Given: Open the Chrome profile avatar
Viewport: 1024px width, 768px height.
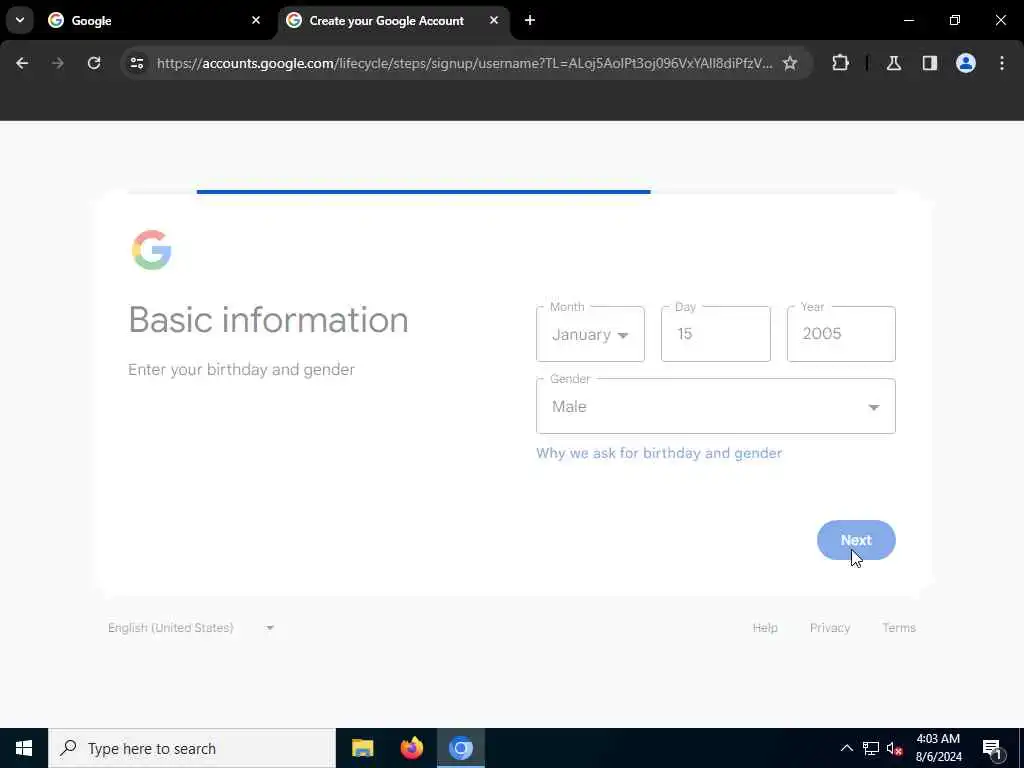Looking at the screenshot, I should [x=966, y=63].
